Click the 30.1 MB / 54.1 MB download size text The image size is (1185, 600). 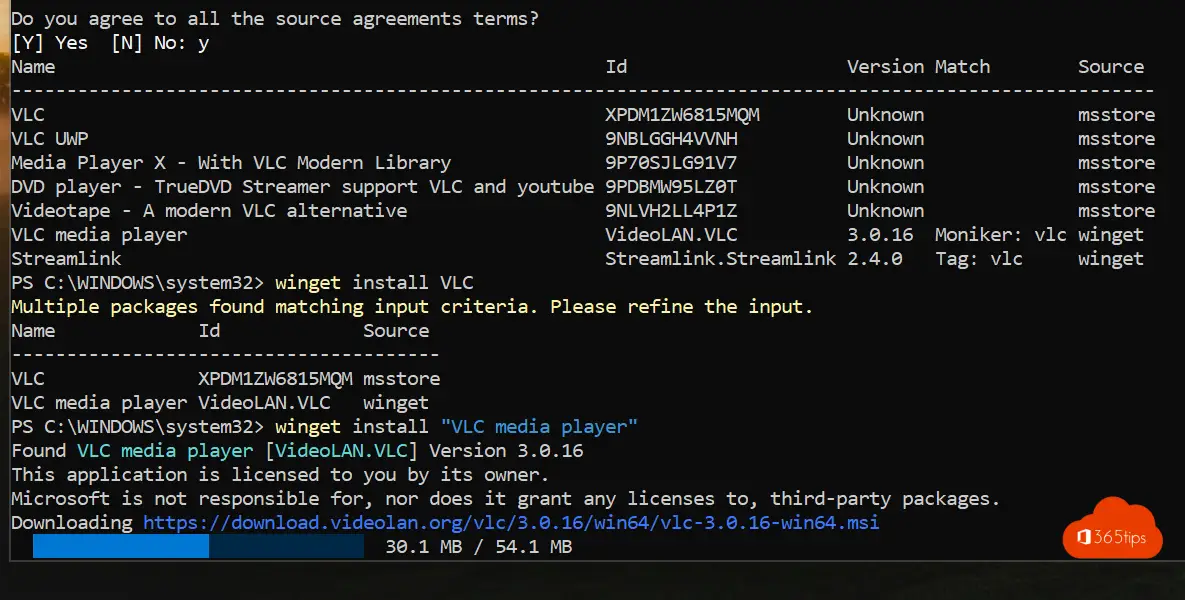coord(478,547)
